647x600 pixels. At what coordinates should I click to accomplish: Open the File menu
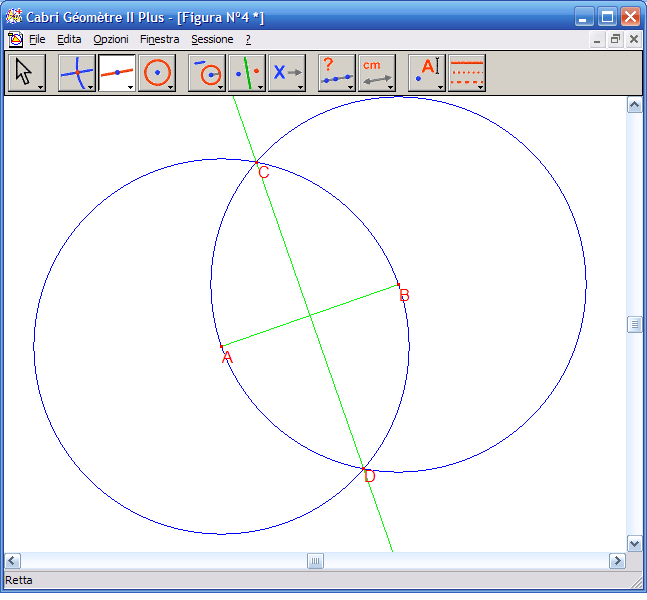(37, 40)
